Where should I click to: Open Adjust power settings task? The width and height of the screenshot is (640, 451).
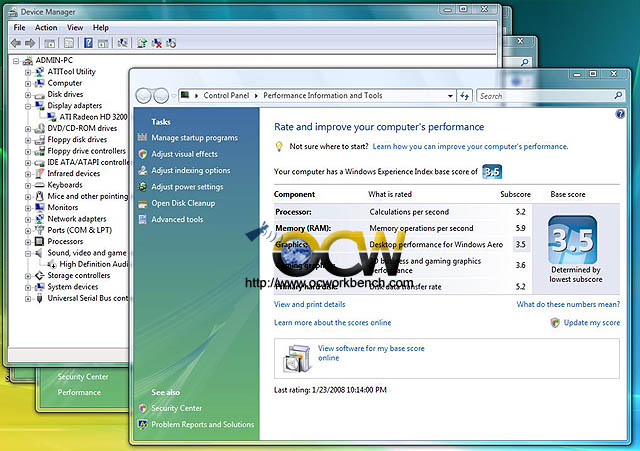[x=187, y=187]
